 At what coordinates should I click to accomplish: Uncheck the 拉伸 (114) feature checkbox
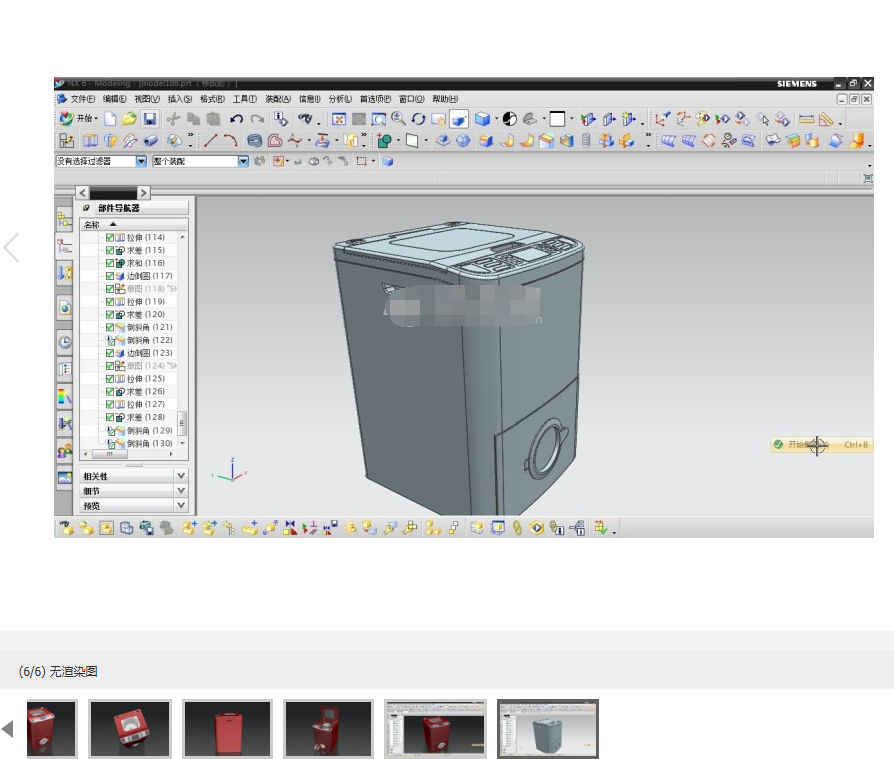pyautogui.click(x=110, y=238)
